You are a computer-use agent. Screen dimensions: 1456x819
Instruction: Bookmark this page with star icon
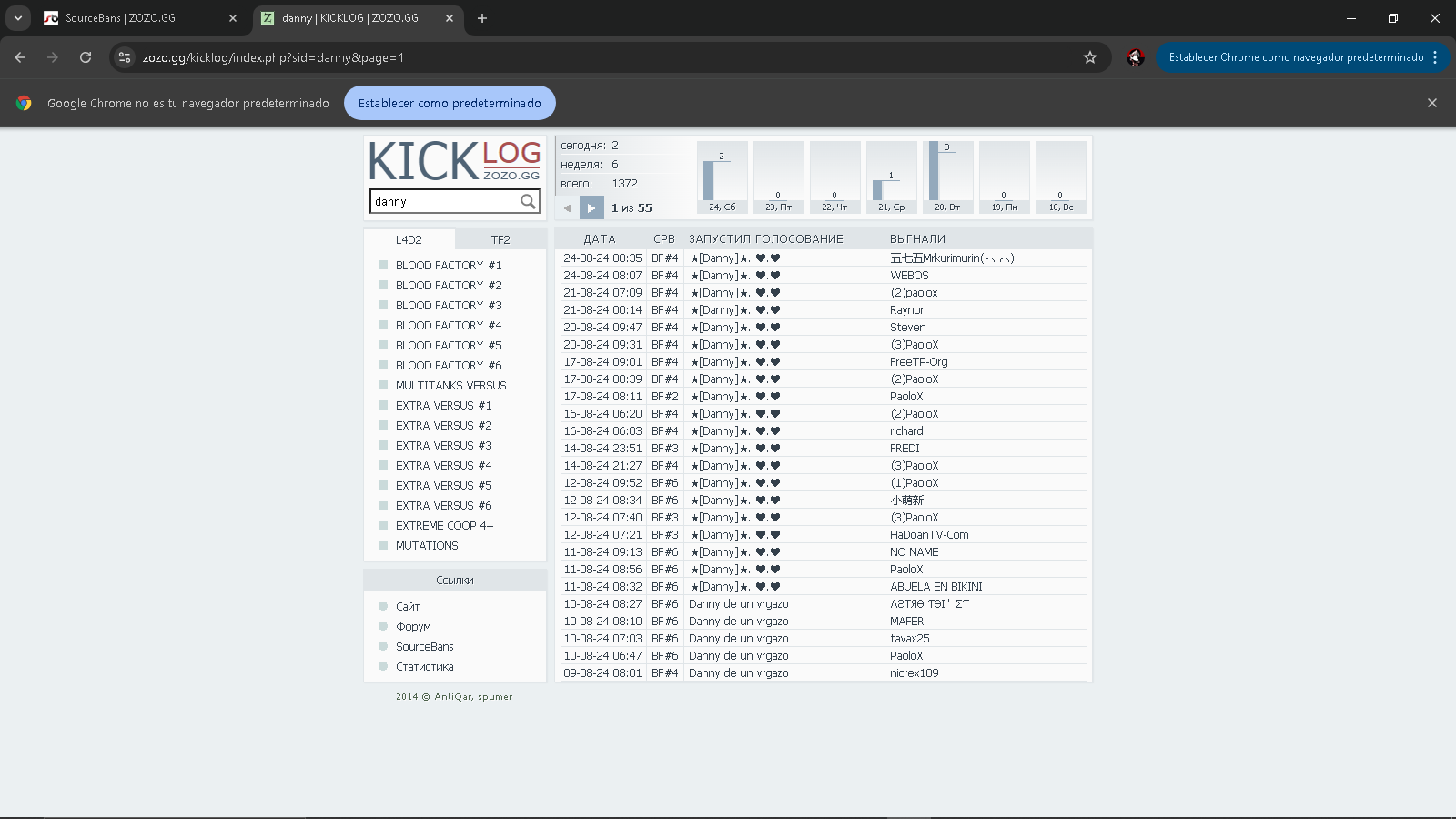1090,57
